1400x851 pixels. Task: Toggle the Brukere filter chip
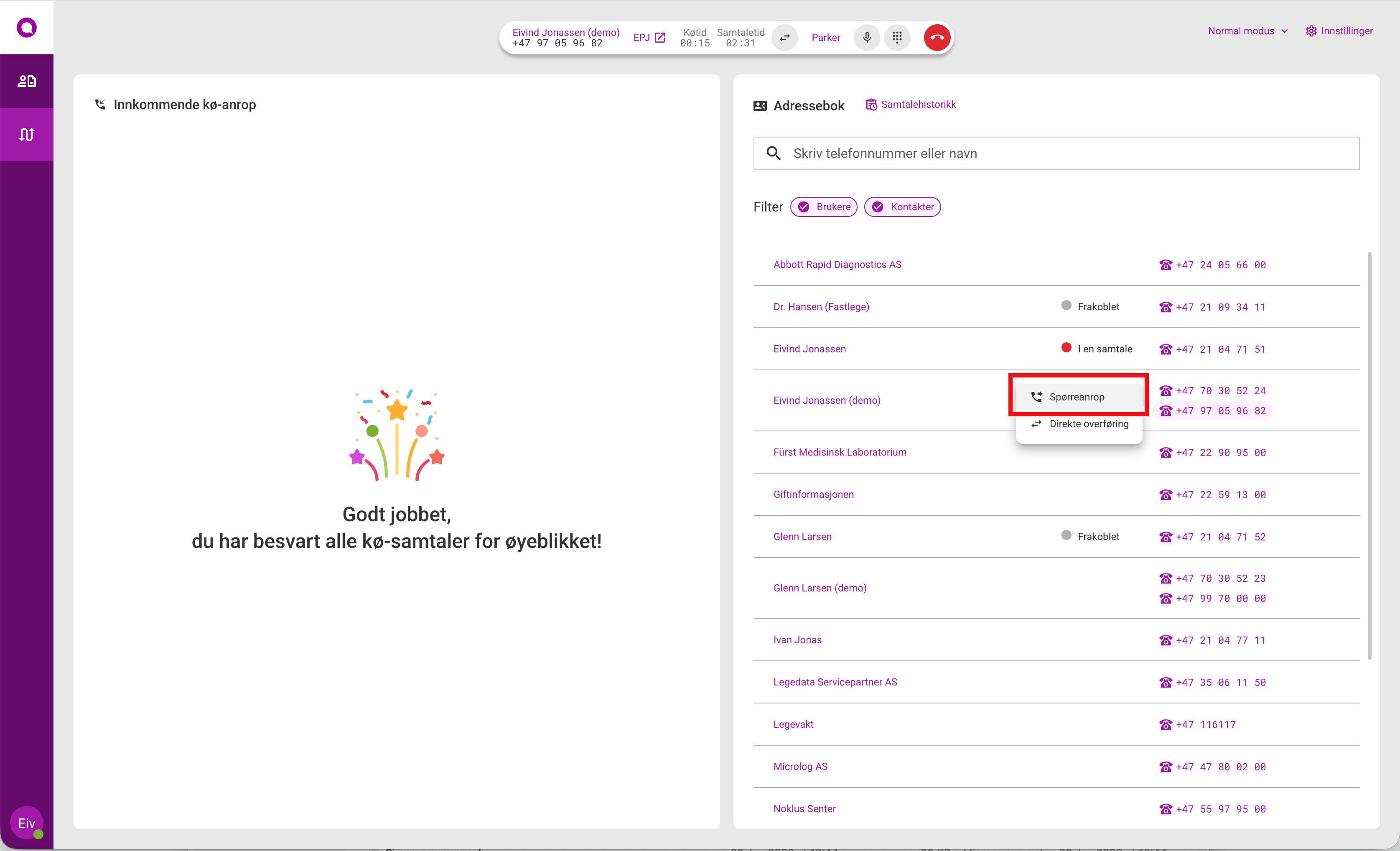click(823, 207)
